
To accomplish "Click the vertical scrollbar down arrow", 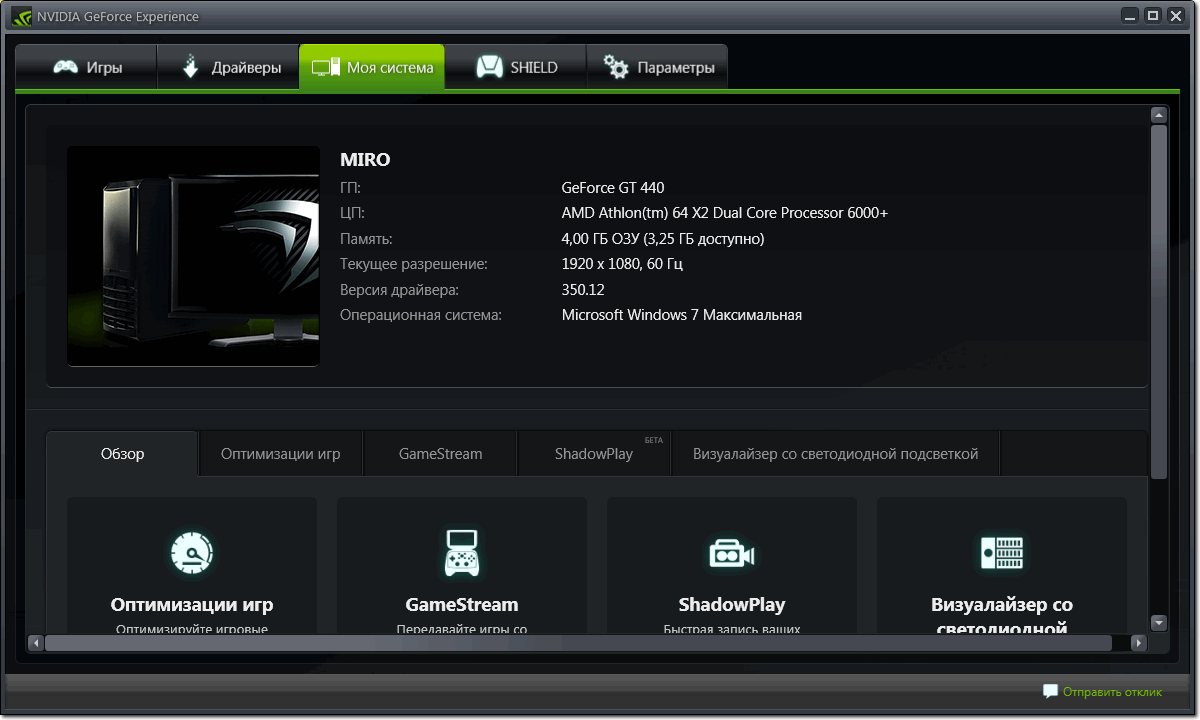I will click(1159, 623).
